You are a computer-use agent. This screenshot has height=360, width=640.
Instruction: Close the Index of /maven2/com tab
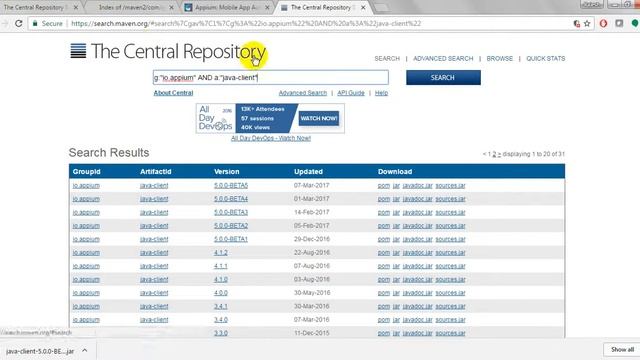[171, 7]
